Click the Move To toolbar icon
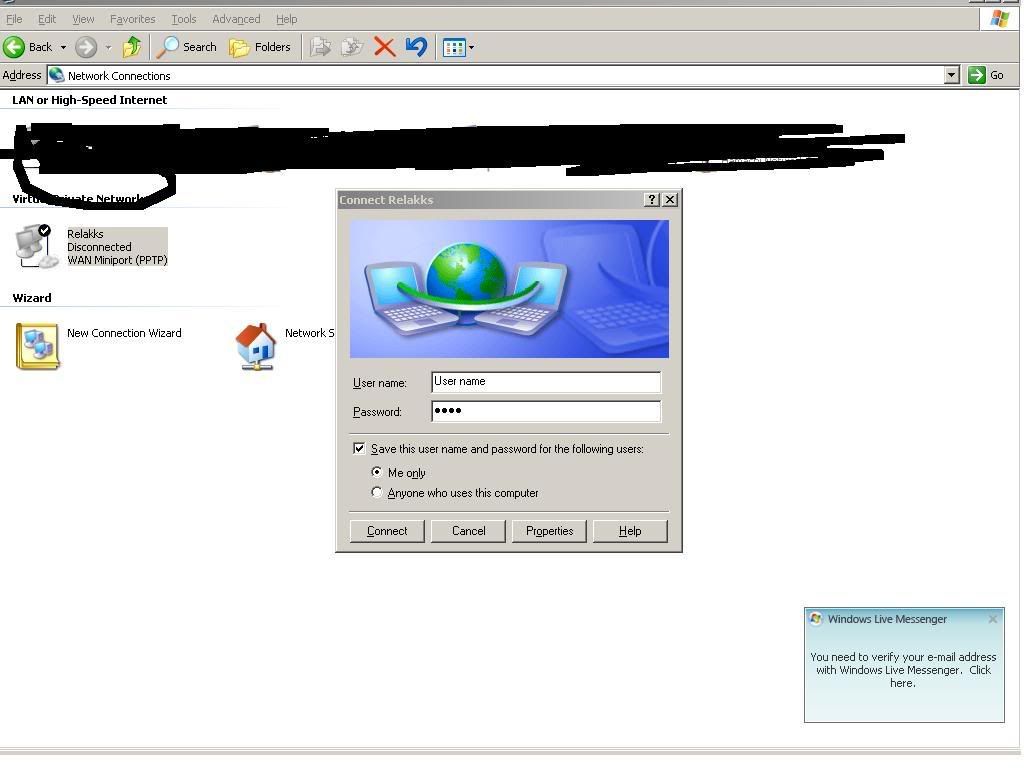 click(x=320, y=47)
